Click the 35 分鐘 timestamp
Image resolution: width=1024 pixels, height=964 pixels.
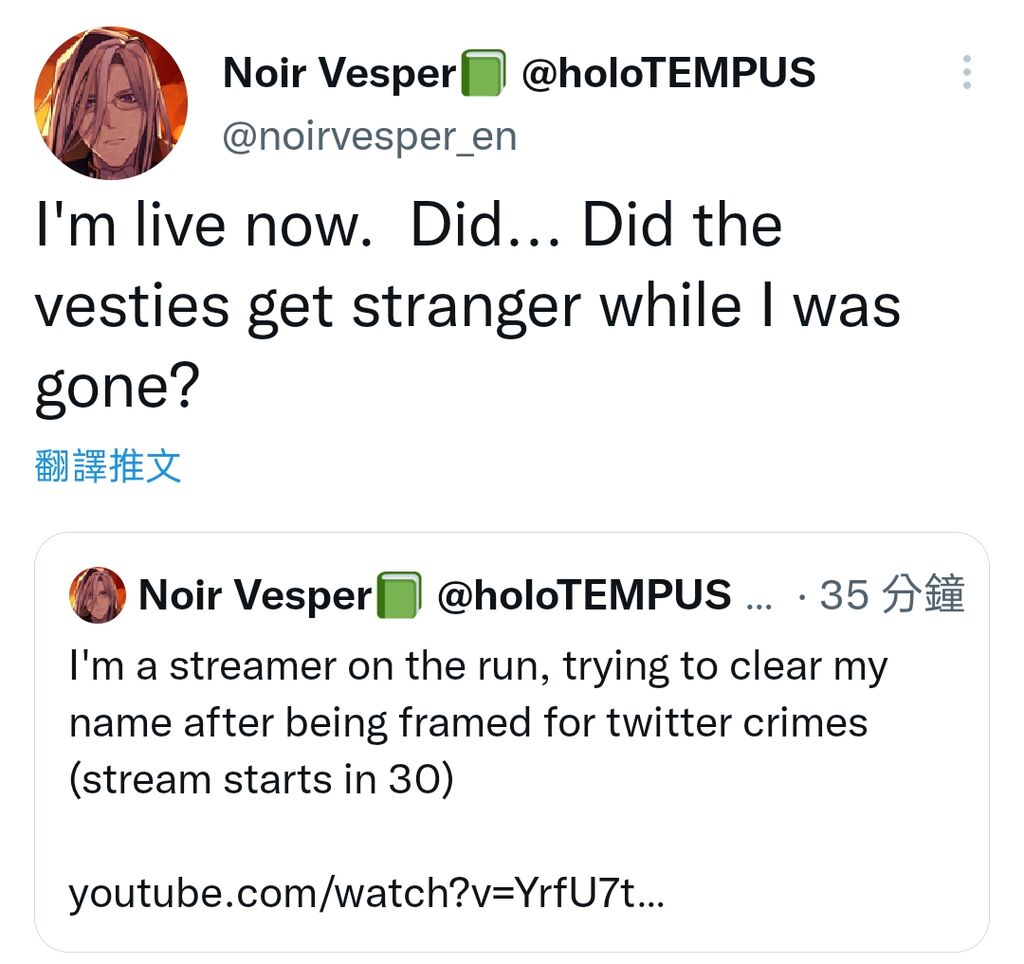pos(892,596)
